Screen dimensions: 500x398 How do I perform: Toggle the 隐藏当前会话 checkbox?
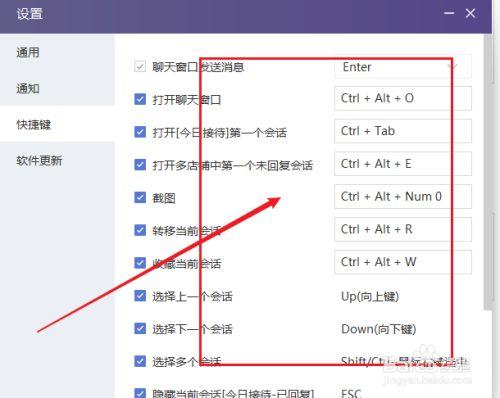(x=140, y=393)
